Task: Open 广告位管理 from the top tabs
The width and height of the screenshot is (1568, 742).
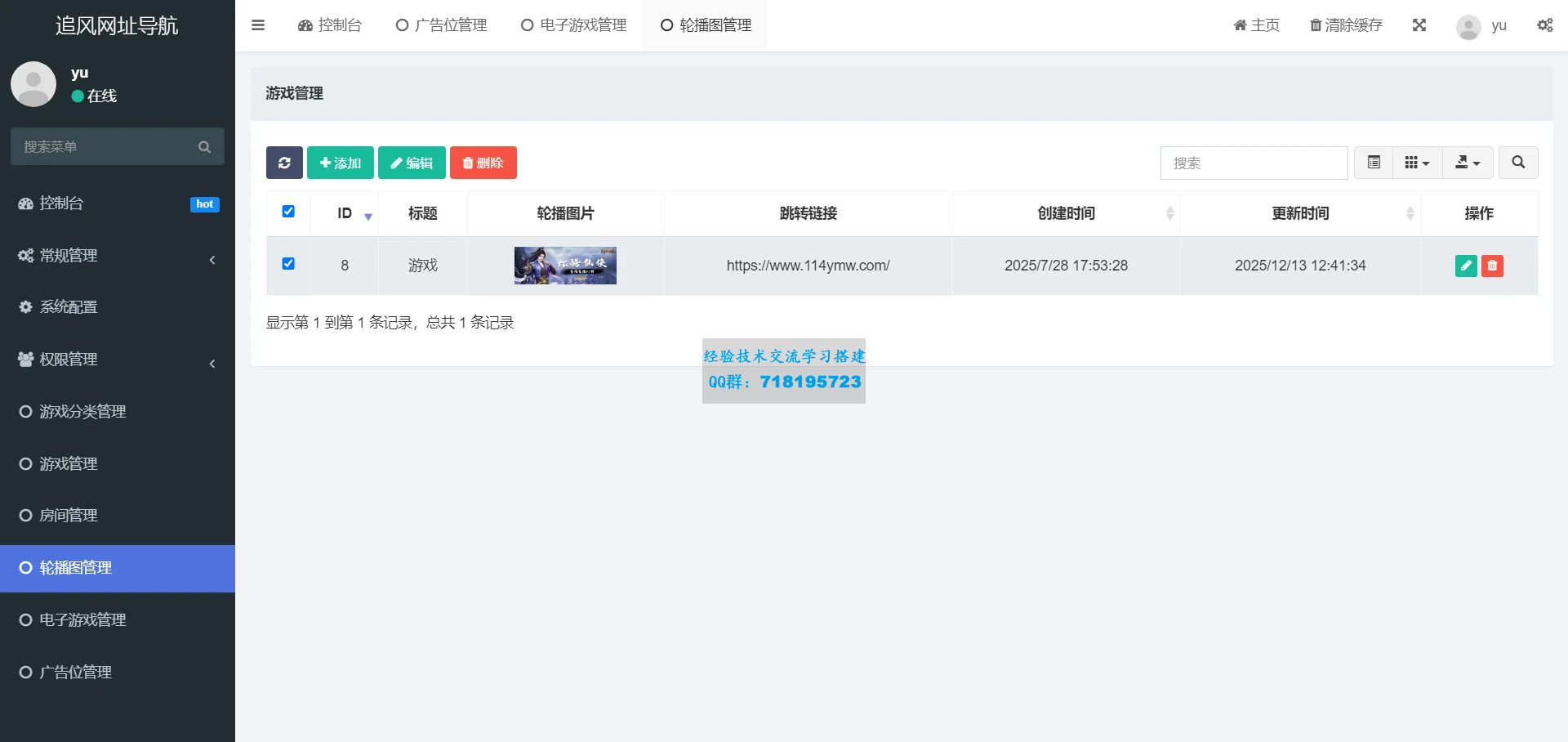Action: coord(441,25)
